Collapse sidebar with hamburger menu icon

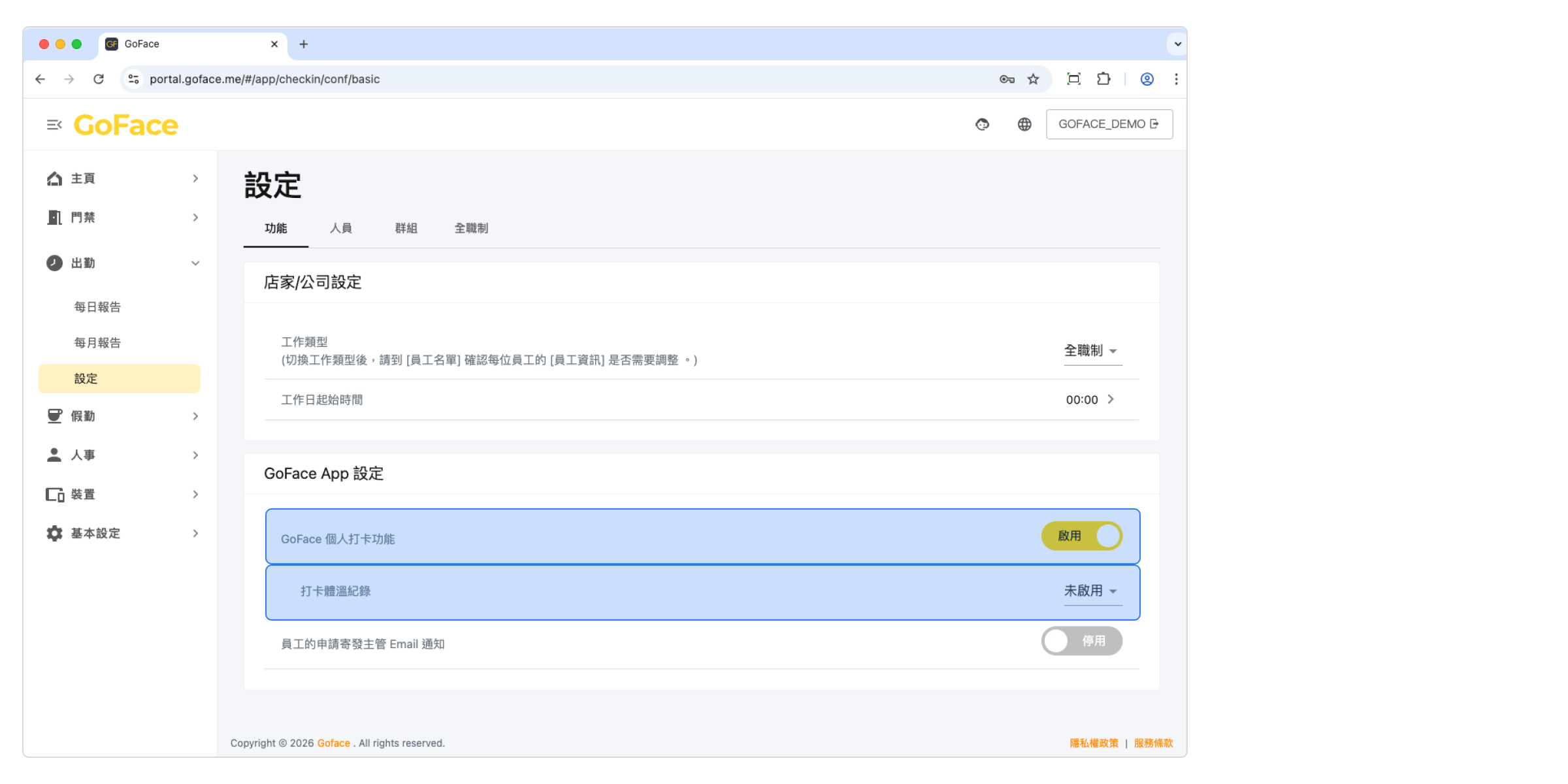54,124
